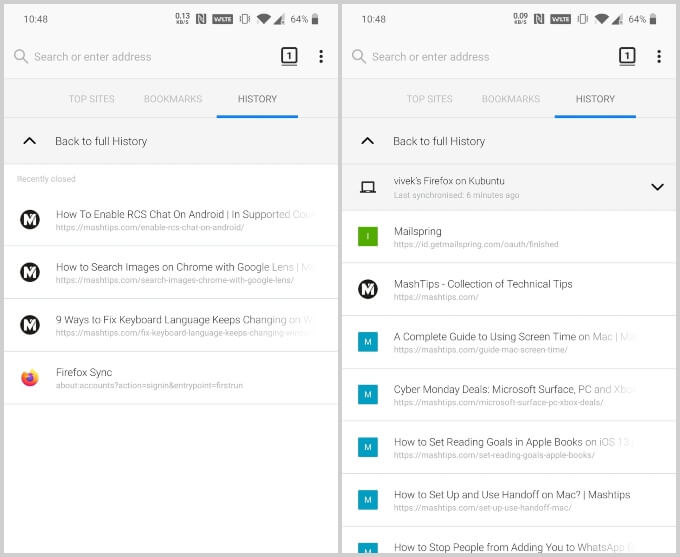Click blue M icon beside Reading Goals entry
This screenshot has height=557, width=680.
tap(368, 447)
